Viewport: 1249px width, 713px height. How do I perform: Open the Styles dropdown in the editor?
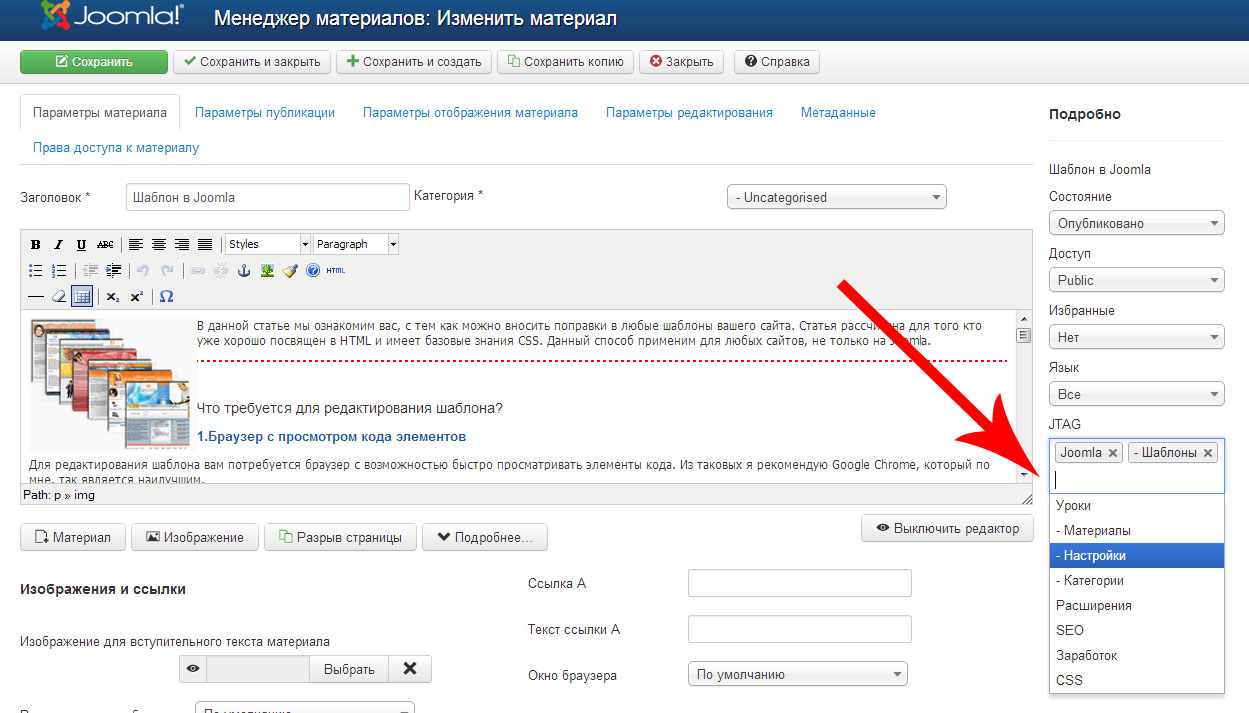tap(267, 244)
